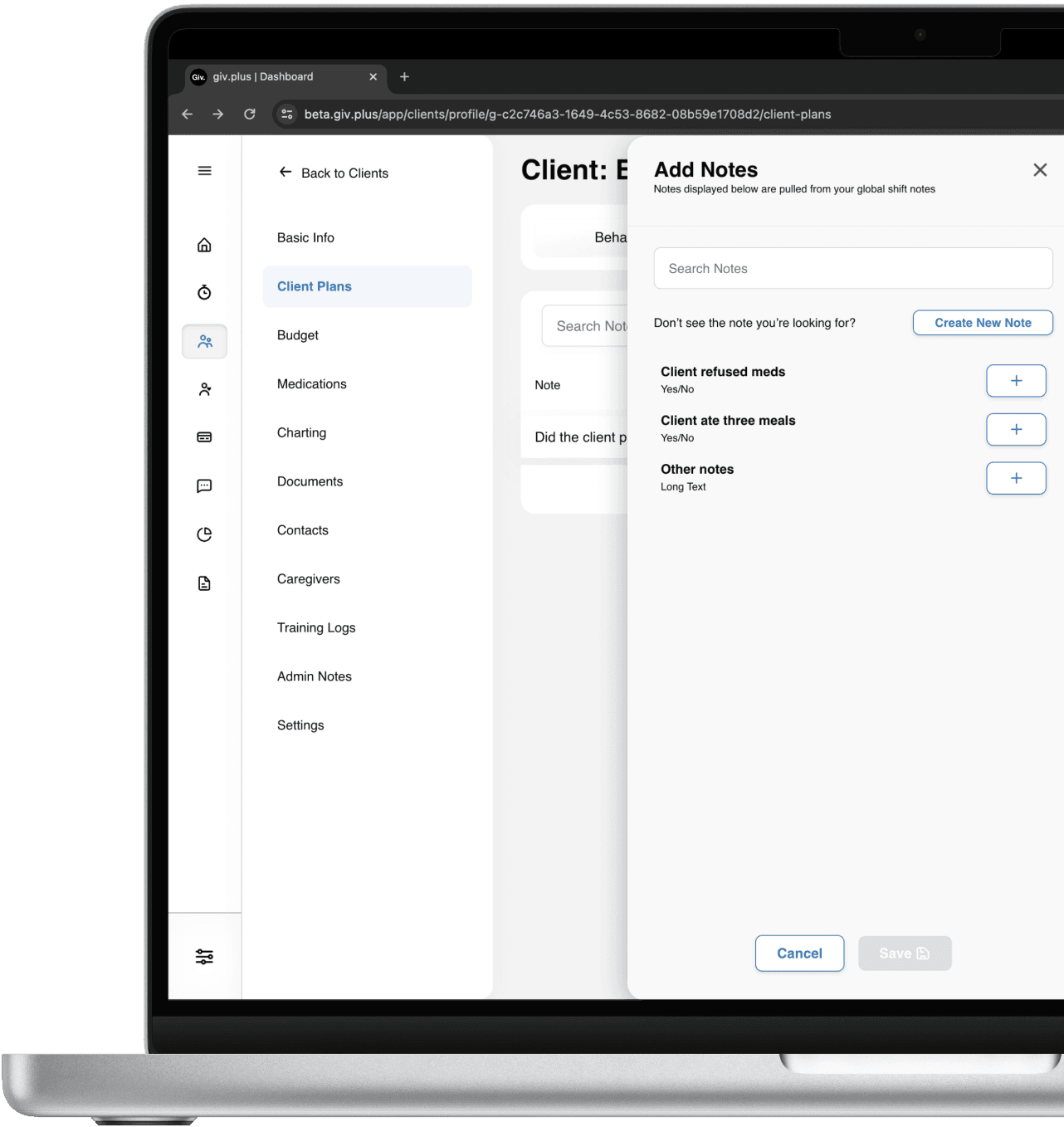
Task: Select the highlighted Clients people icon
Action: coord(204,341)
